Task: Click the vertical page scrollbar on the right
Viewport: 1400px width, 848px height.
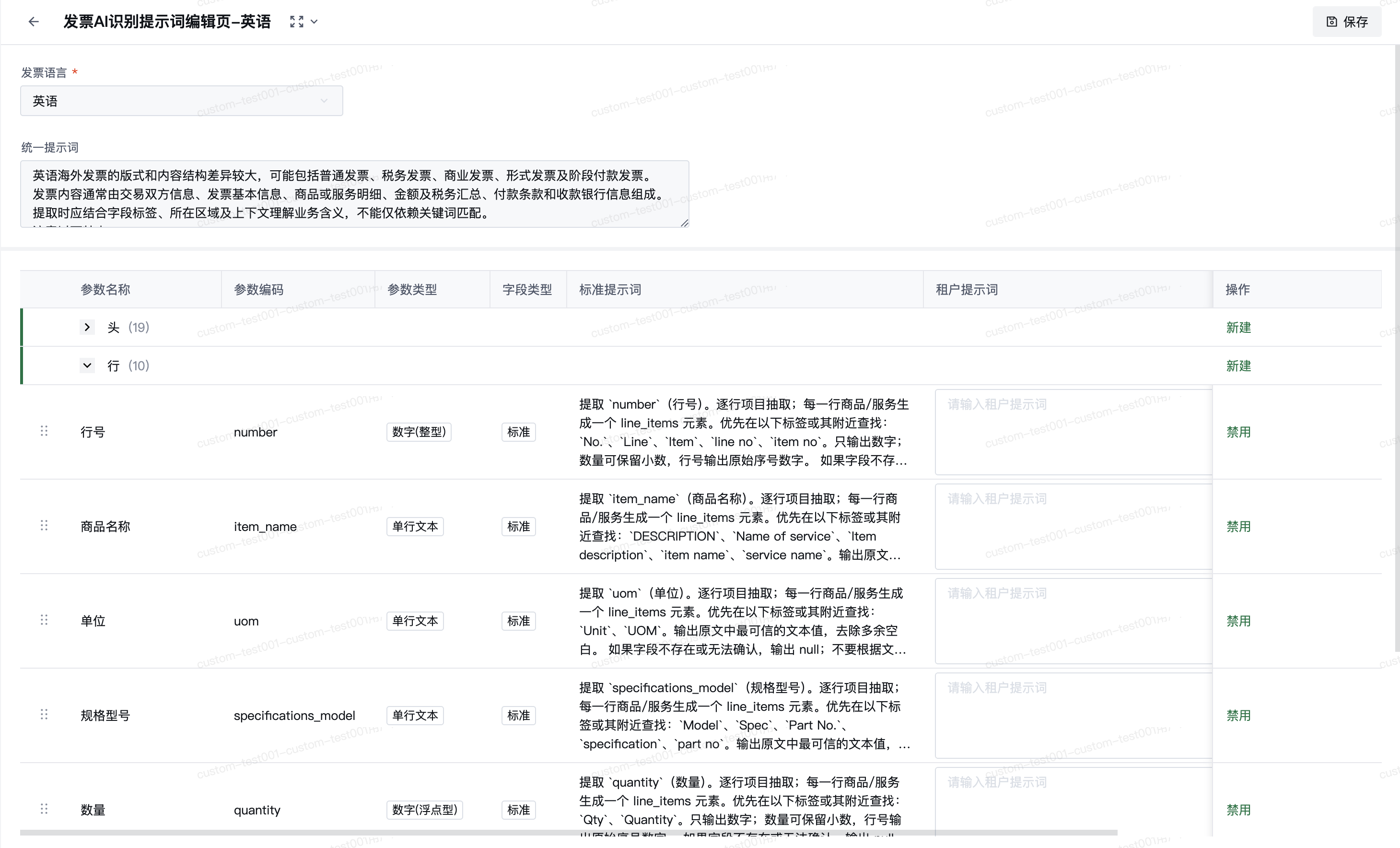Action: [1397, 348]
